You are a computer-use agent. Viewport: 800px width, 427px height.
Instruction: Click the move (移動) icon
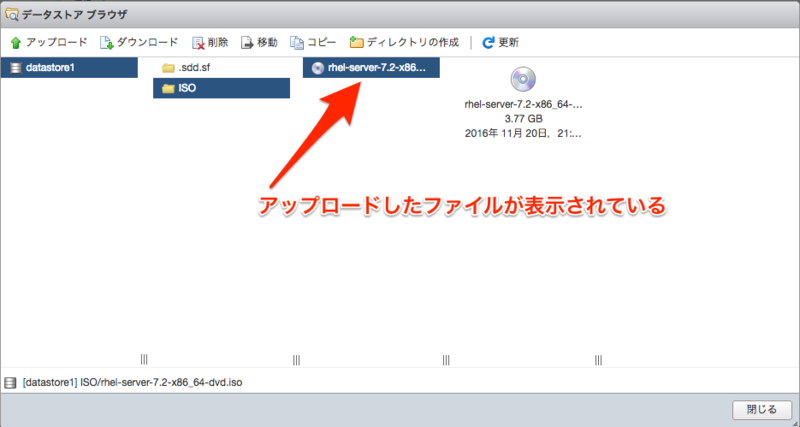click(247, 43)
